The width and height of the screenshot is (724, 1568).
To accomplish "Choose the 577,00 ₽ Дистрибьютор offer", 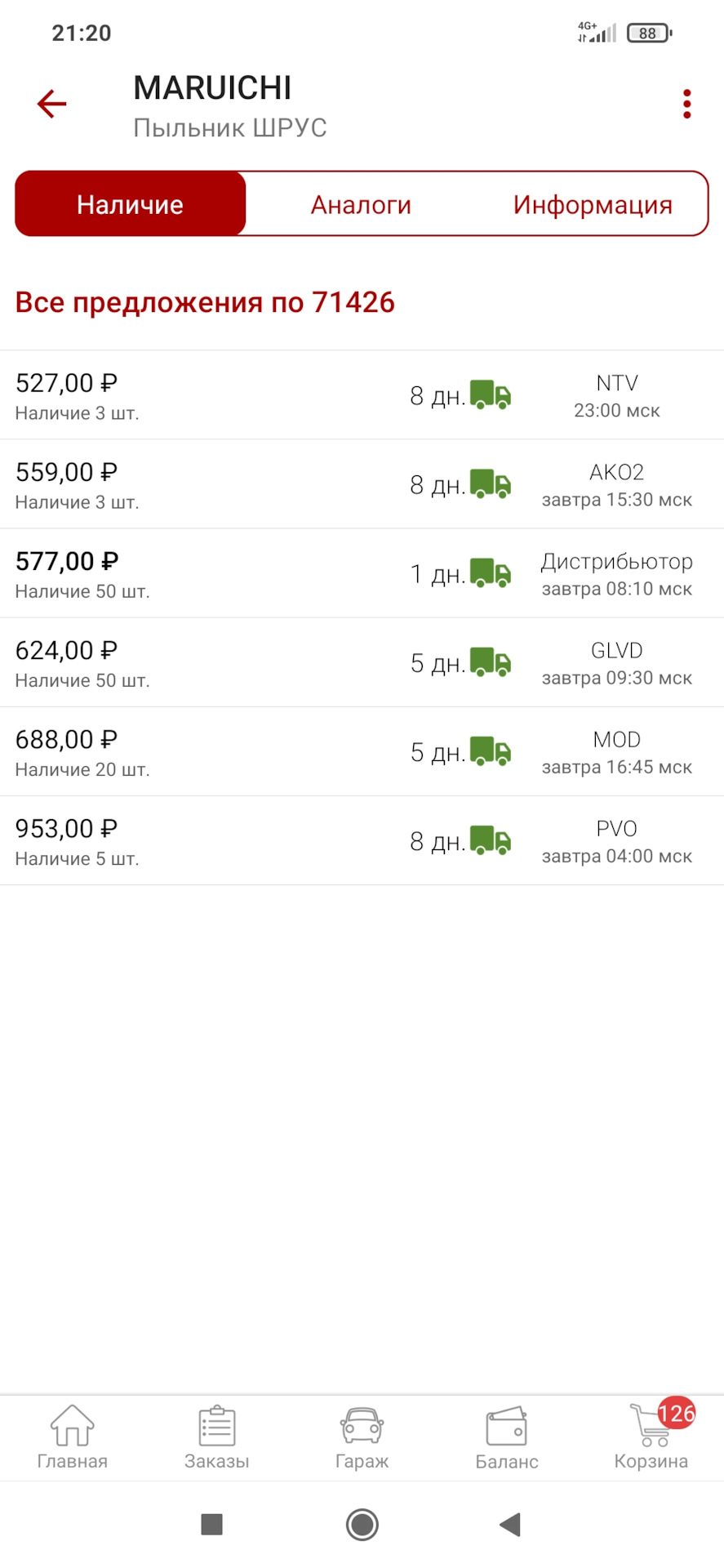I will [362, 573].
